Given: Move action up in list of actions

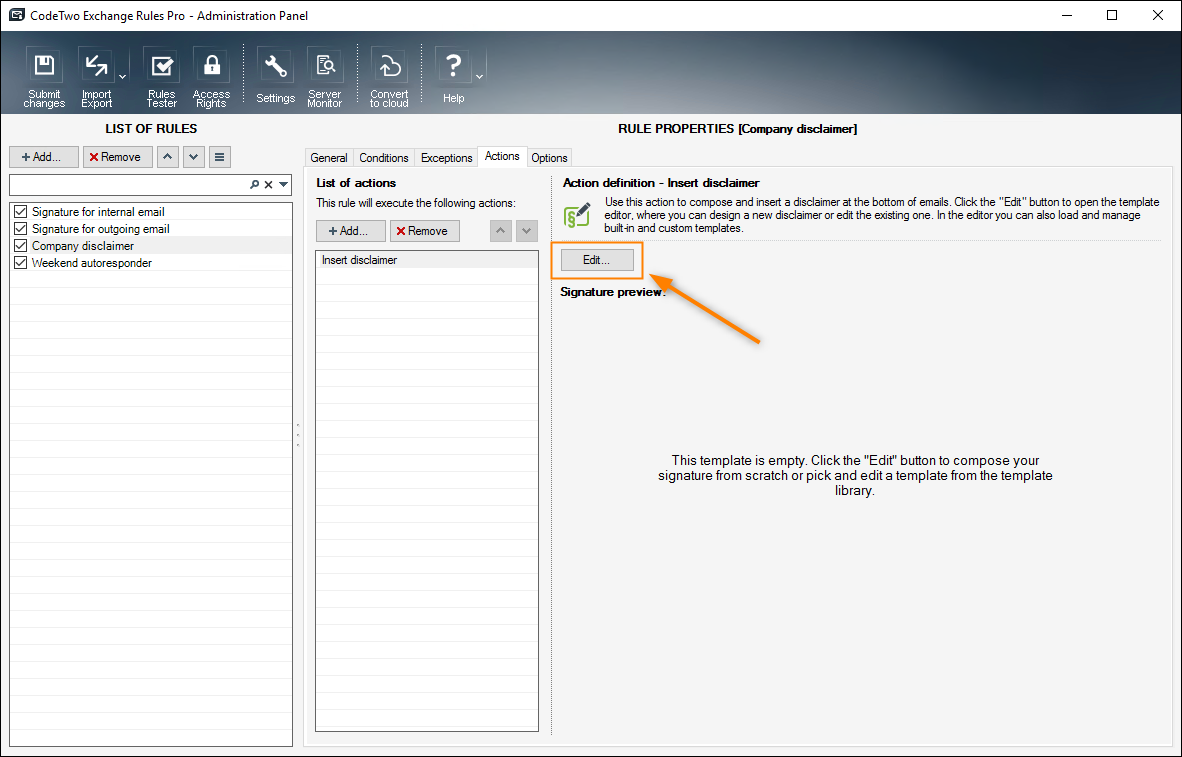Looking at the screenshot, I should [501, 231].
